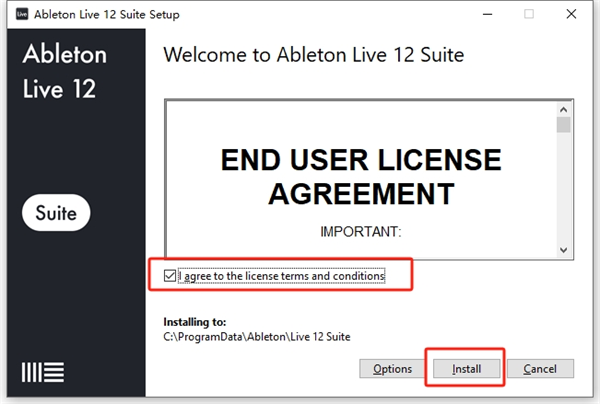This screenshot has width=600, height=404.
Task: Click the license scrollbar thumb
Action: tap(564, 124)
